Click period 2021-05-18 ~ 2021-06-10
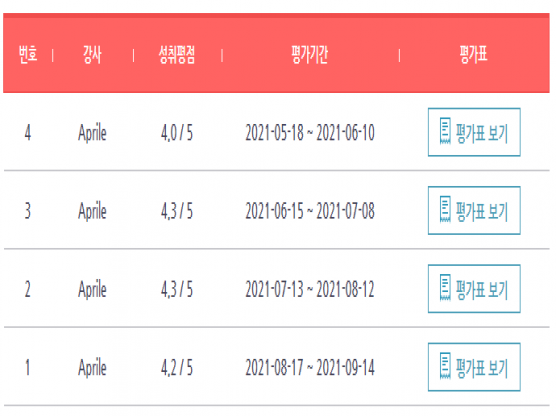 310,133
